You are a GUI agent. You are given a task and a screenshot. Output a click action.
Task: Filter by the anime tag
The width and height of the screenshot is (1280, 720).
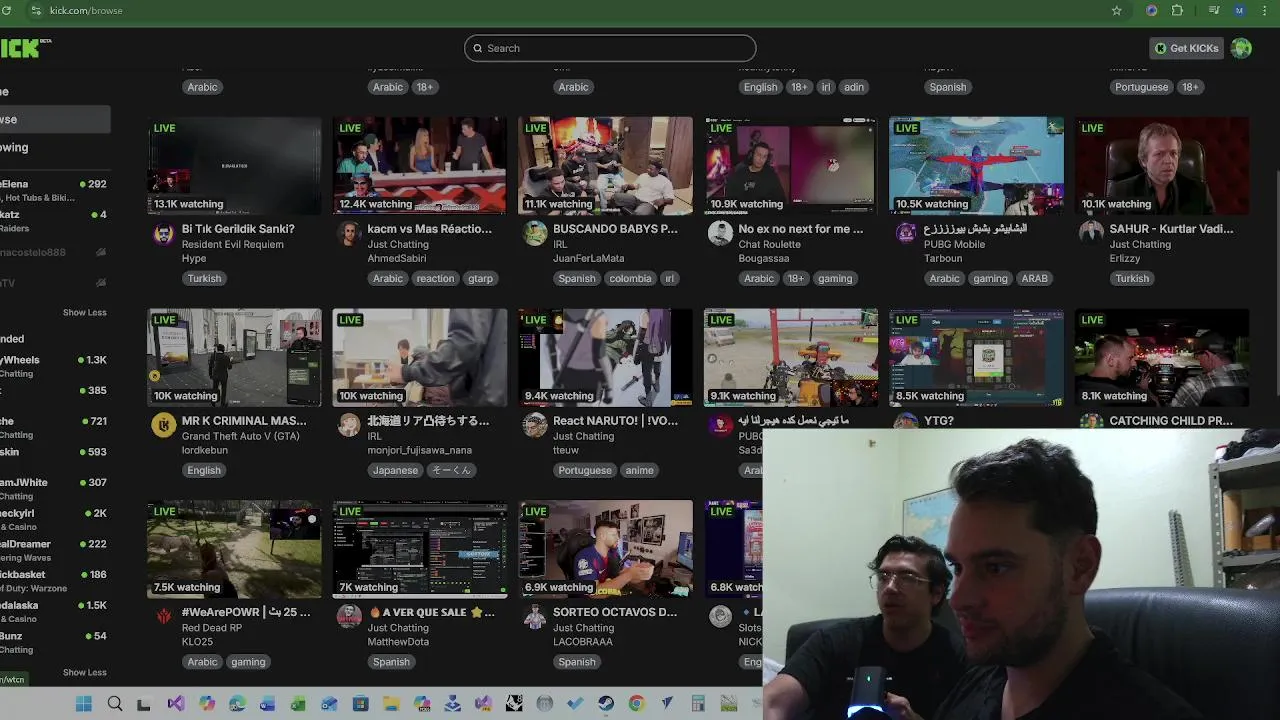pyautogui.click(x=639, y=470)
